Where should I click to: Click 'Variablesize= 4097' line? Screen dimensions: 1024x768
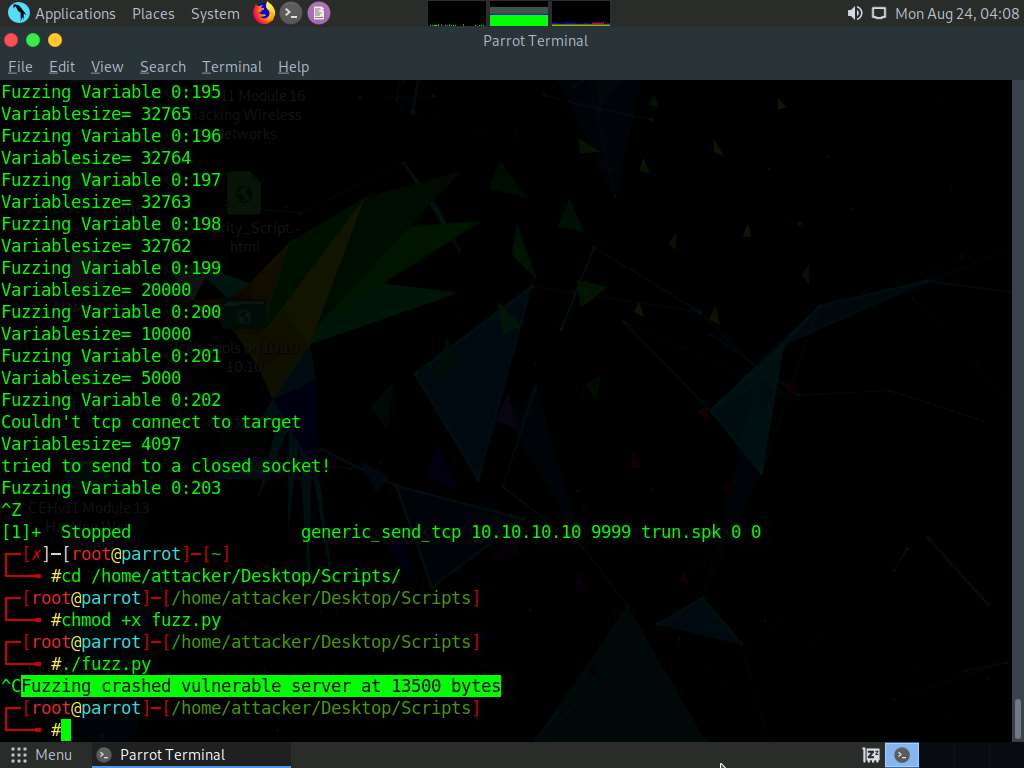tap(91, 443)
